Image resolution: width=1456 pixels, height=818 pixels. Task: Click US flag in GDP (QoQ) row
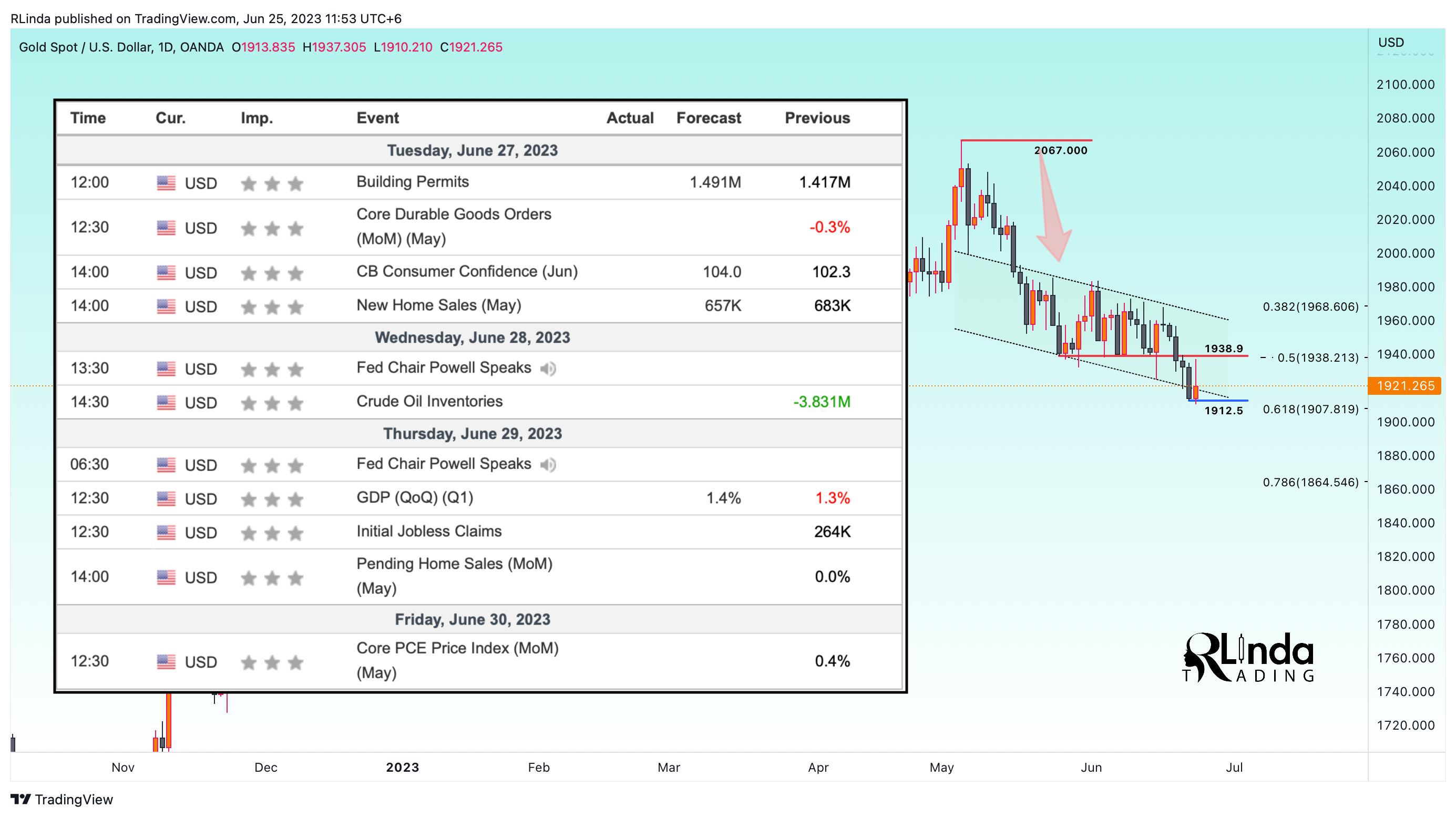tap(166, 498)
